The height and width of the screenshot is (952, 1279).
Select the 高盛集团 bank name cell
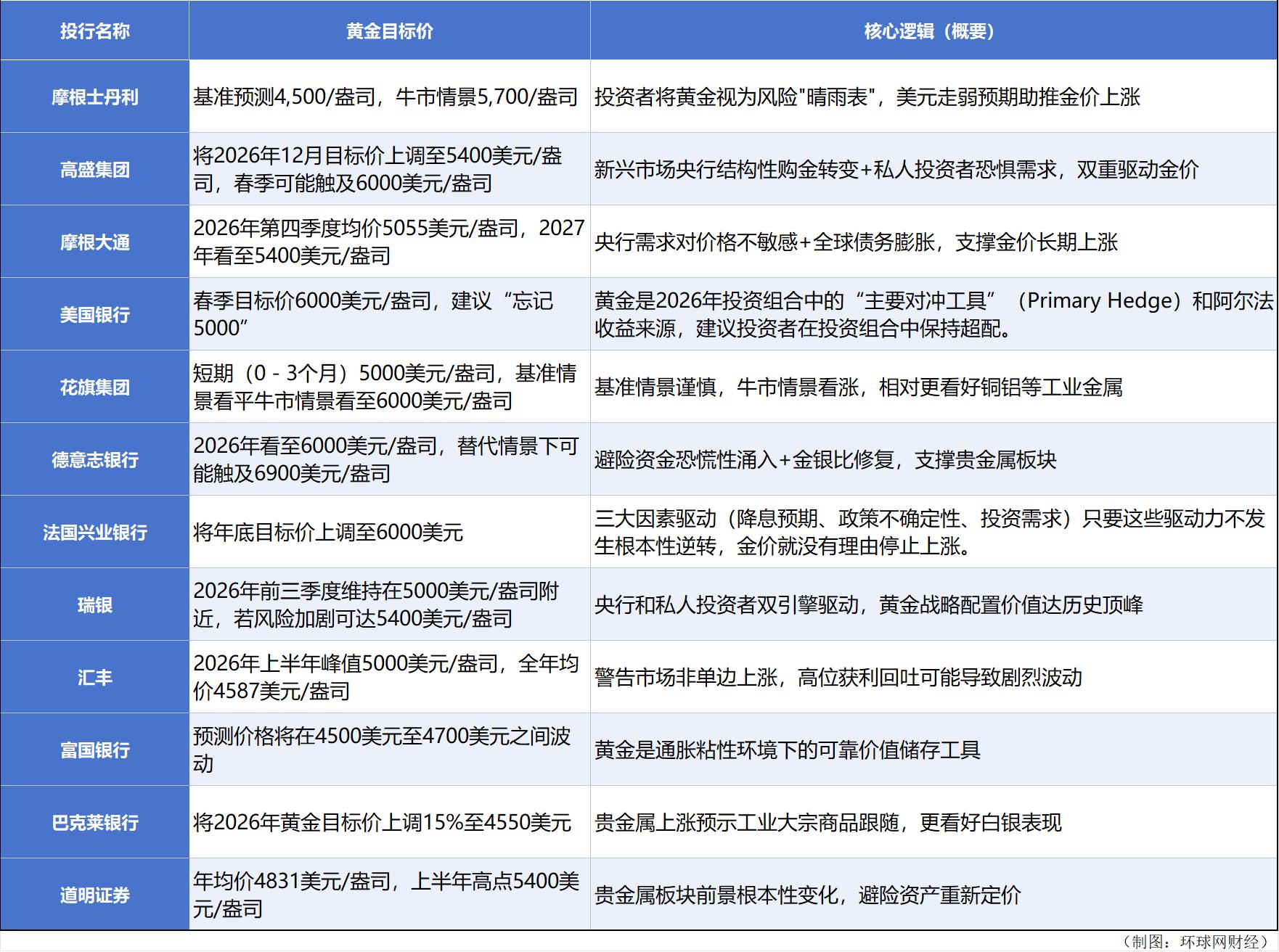tap(94, 168)
